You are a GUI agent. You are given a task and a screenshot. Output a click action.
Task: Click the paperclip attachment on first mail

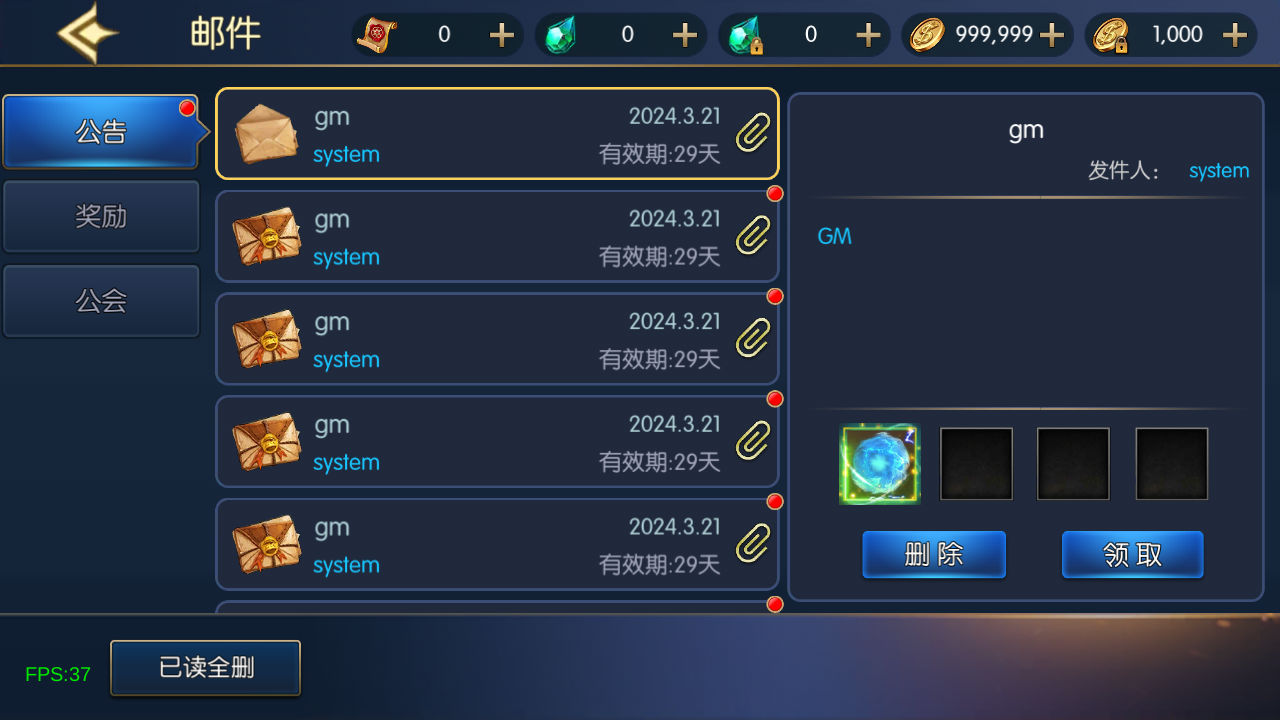pyautogui.click(x=753, y=133)
